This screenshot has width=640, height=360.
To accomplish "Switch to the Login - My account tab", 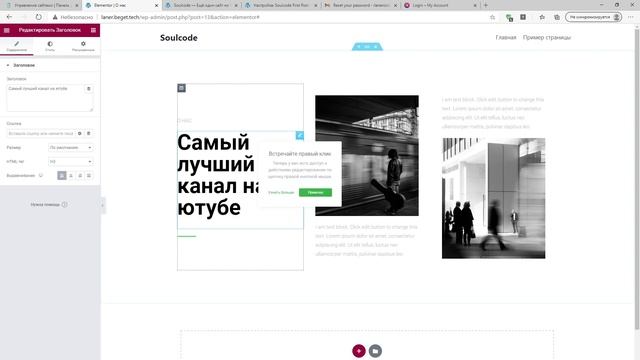I will [x=440, y=5].
